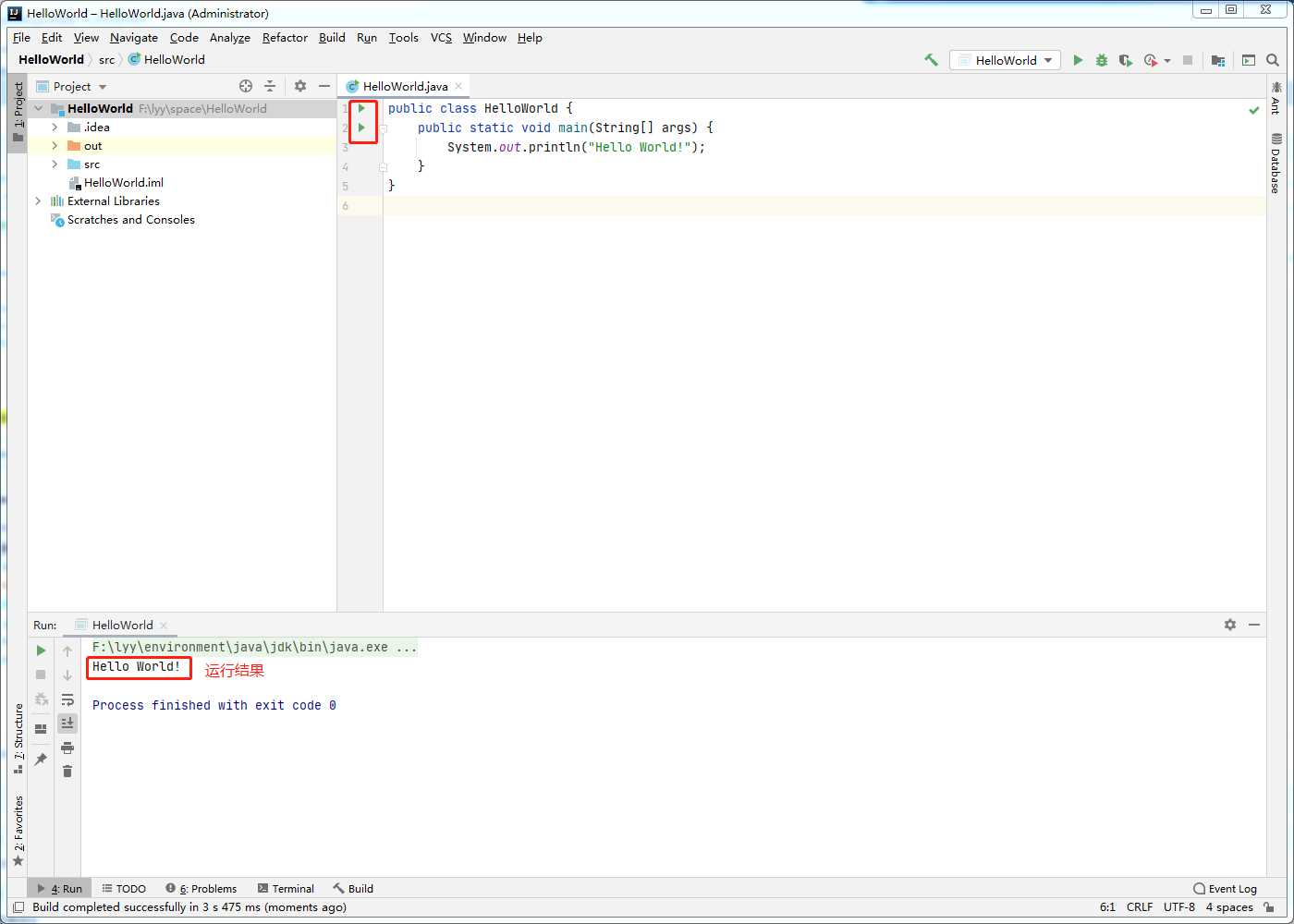Click the disabled Stop button in the toolbar
Viewport: 1294px width, 924px height.
point(1188,60)
